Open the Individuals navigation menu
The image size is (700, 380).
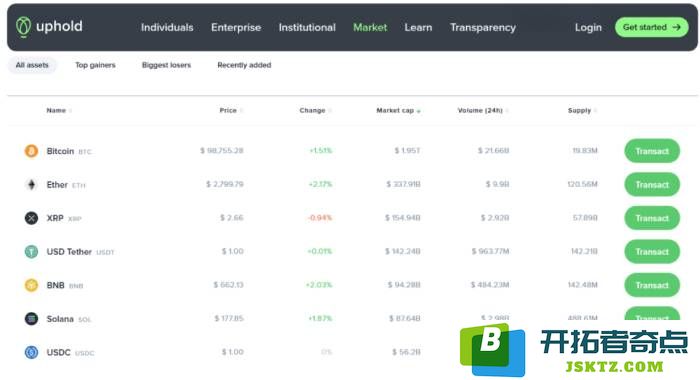[167, 27]
